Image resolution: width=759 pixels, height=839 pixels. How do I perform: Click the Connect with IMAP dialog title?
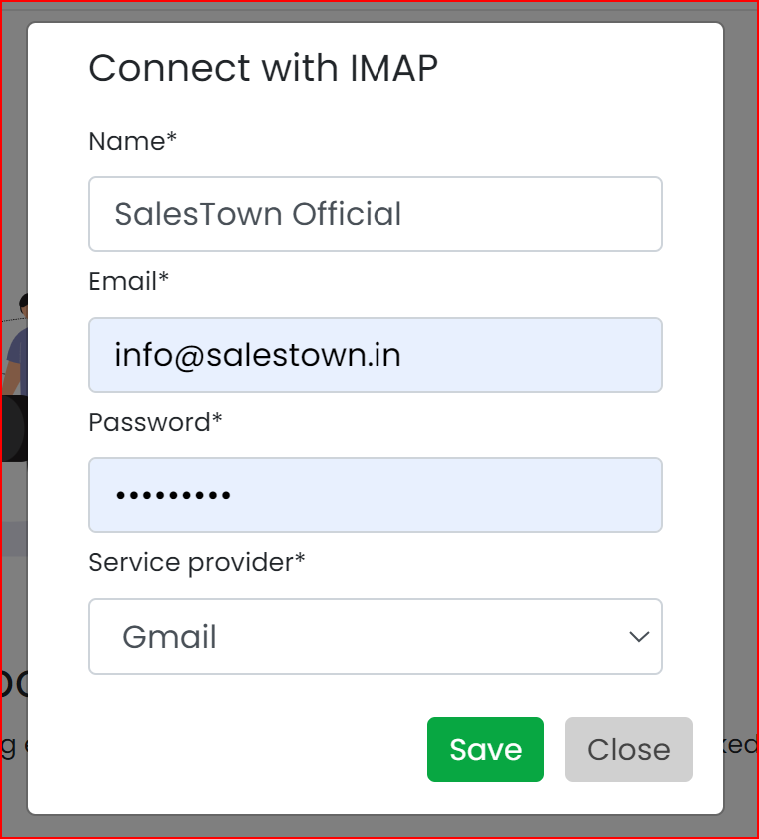pyautogui.click(x=263, y=68)
